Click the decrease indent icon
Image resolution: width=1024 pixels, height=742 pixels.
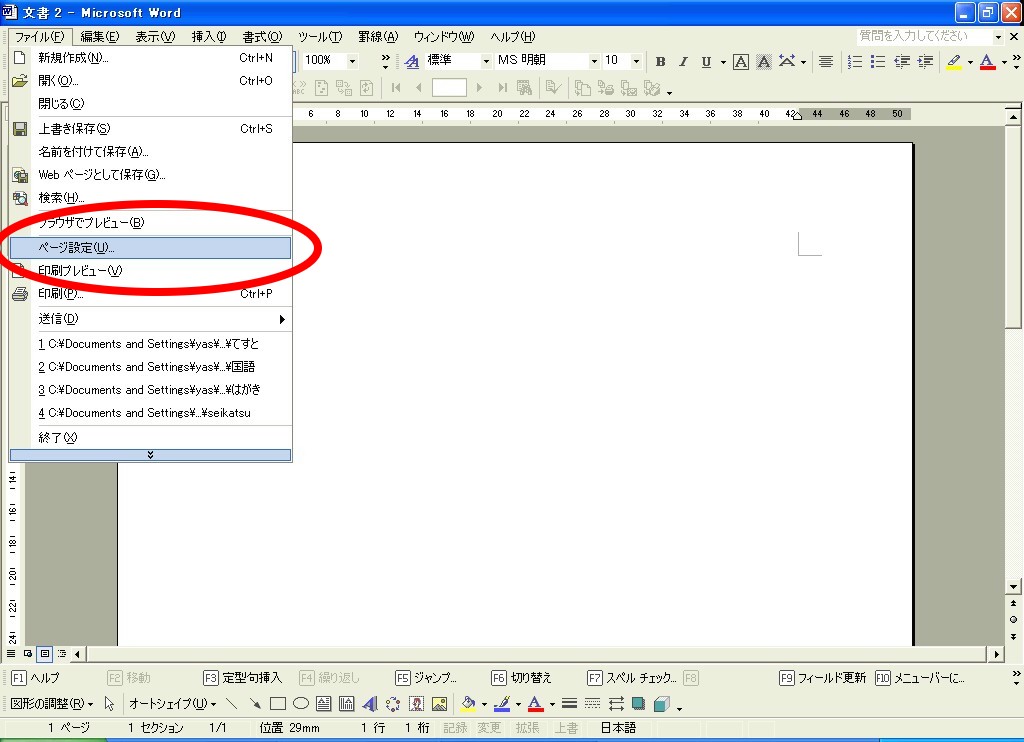point(902,61)
